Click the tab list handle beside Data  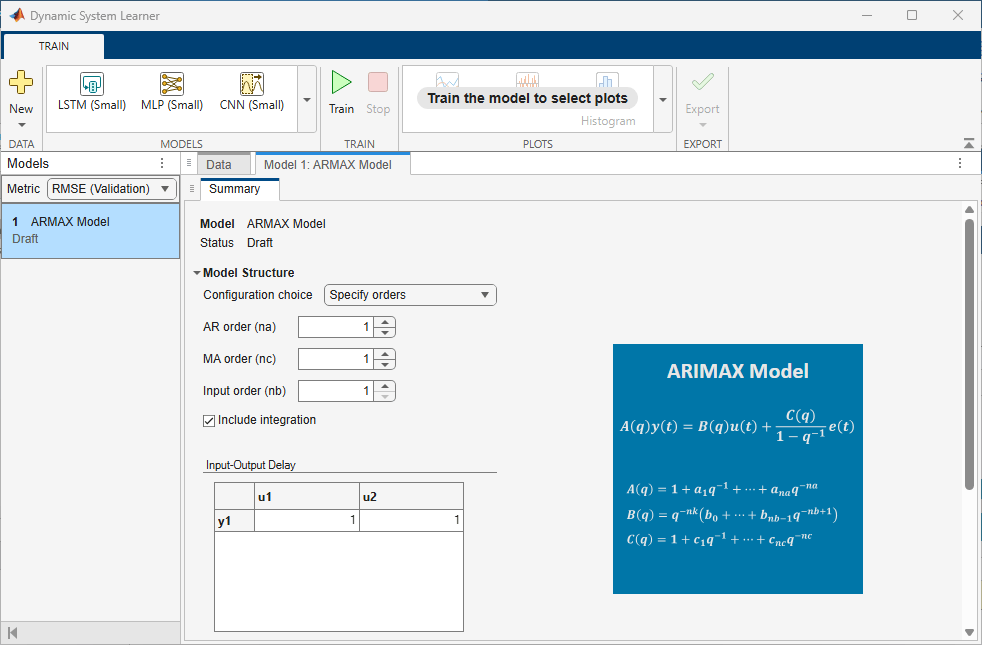tap(189, 163)
